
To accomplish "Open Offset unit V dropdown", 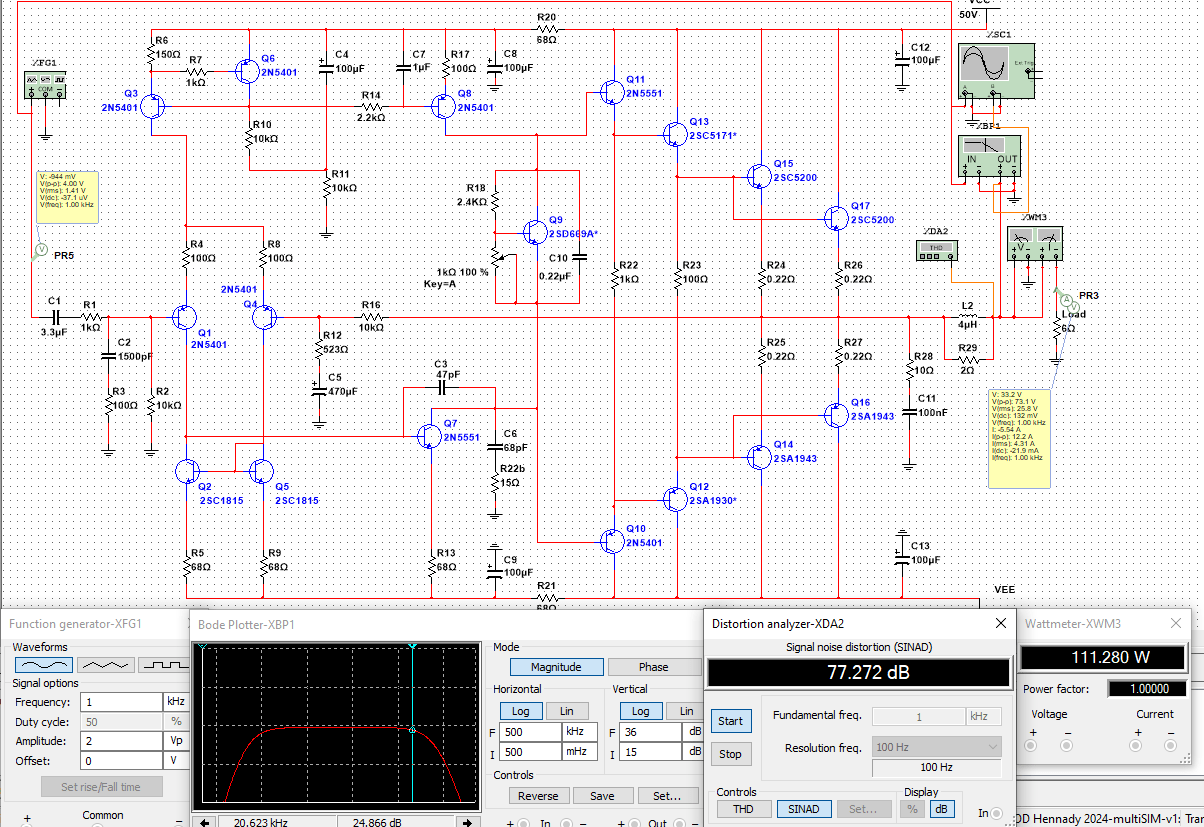I will coord(175,761).
